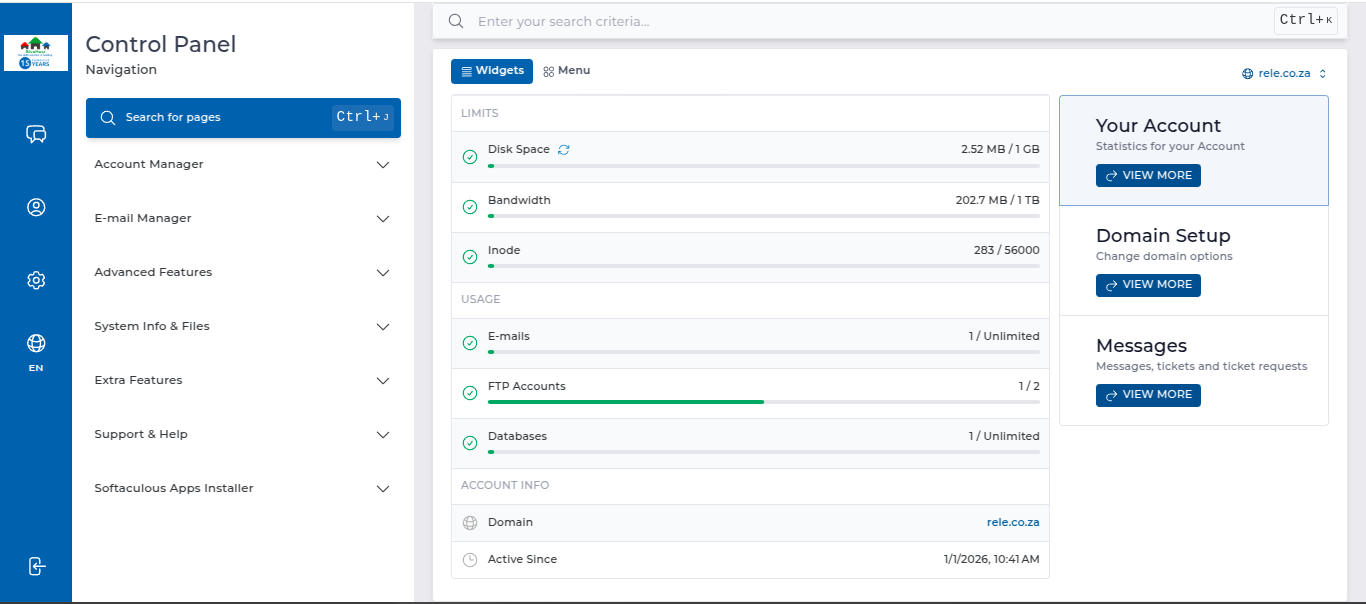The image size is (1366, 604).
Task: Click the green check icon beside Bandwidth
Action: point(470,207)
